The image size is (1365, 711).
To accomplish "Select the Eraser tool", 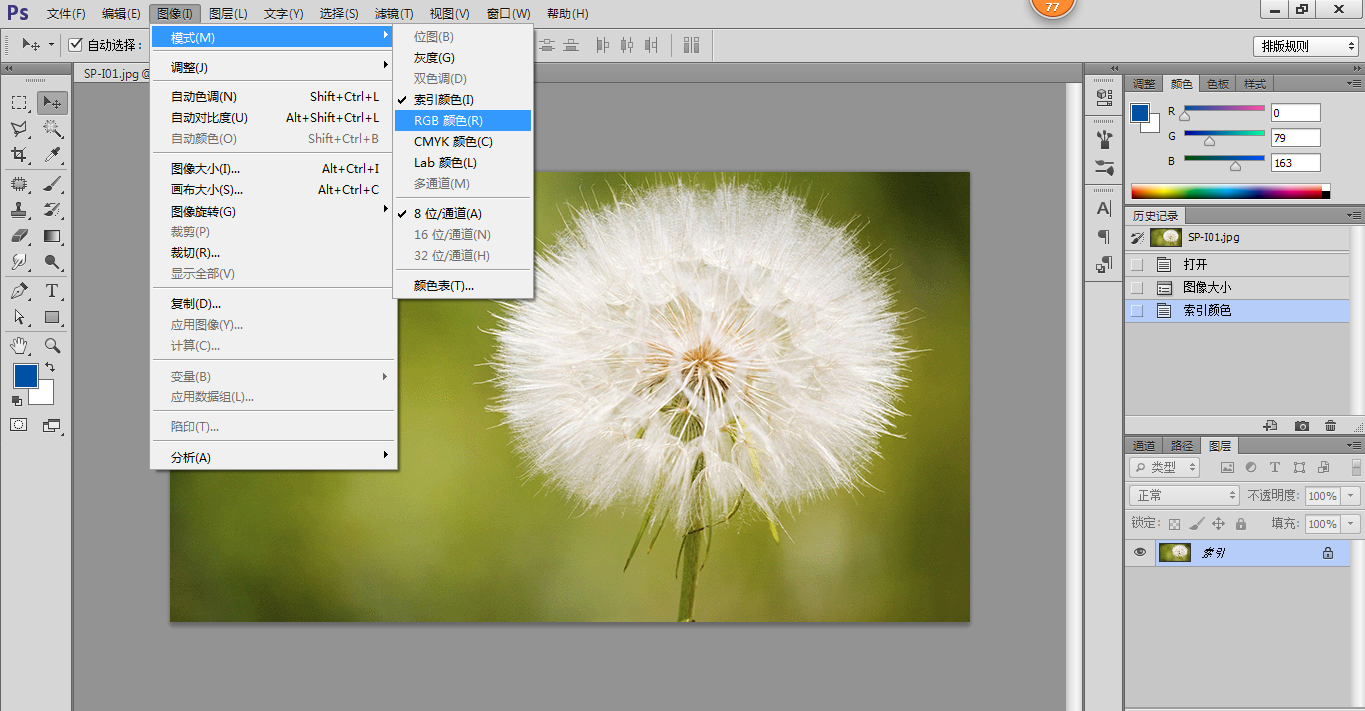I will (x=19, y=236).
